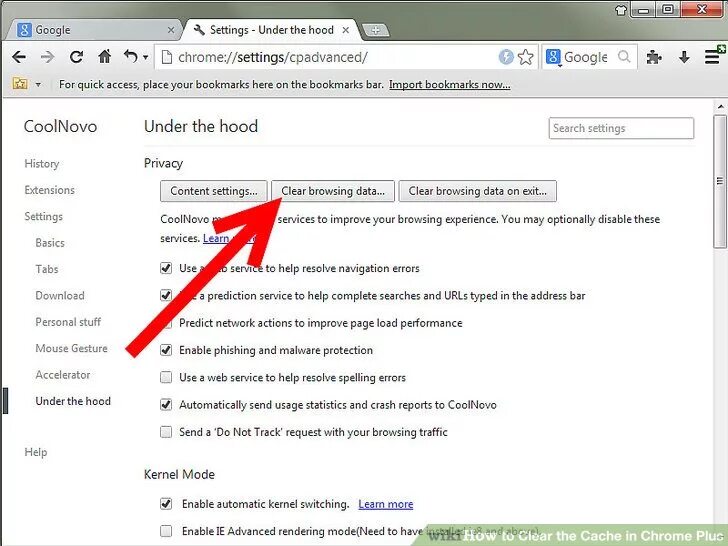
Task: Click the Forward navigation arrow
Action: (47, 57)
